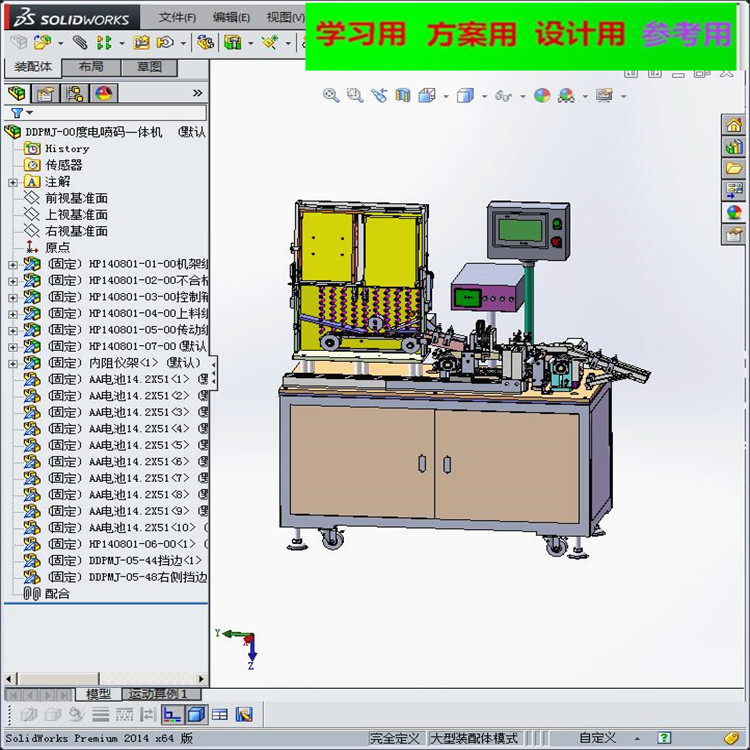Open SolidWorks Resources home icon in task pane
The image size is (750, 750).
pyautogui.click(x=733, y=125)
